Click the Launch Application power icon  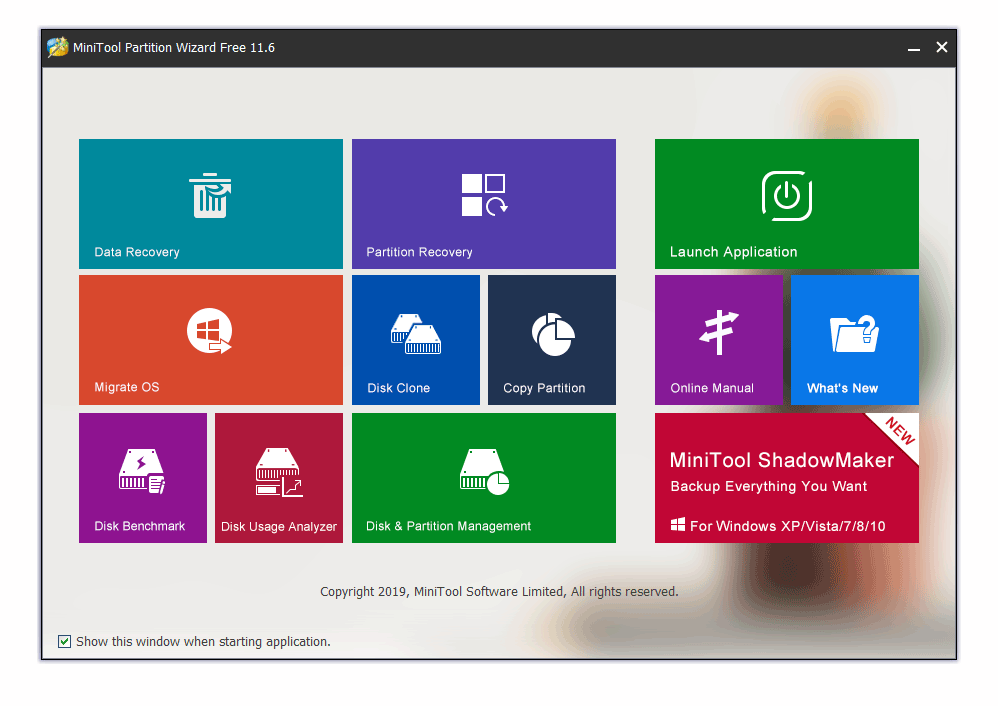(x=786, y=195)
